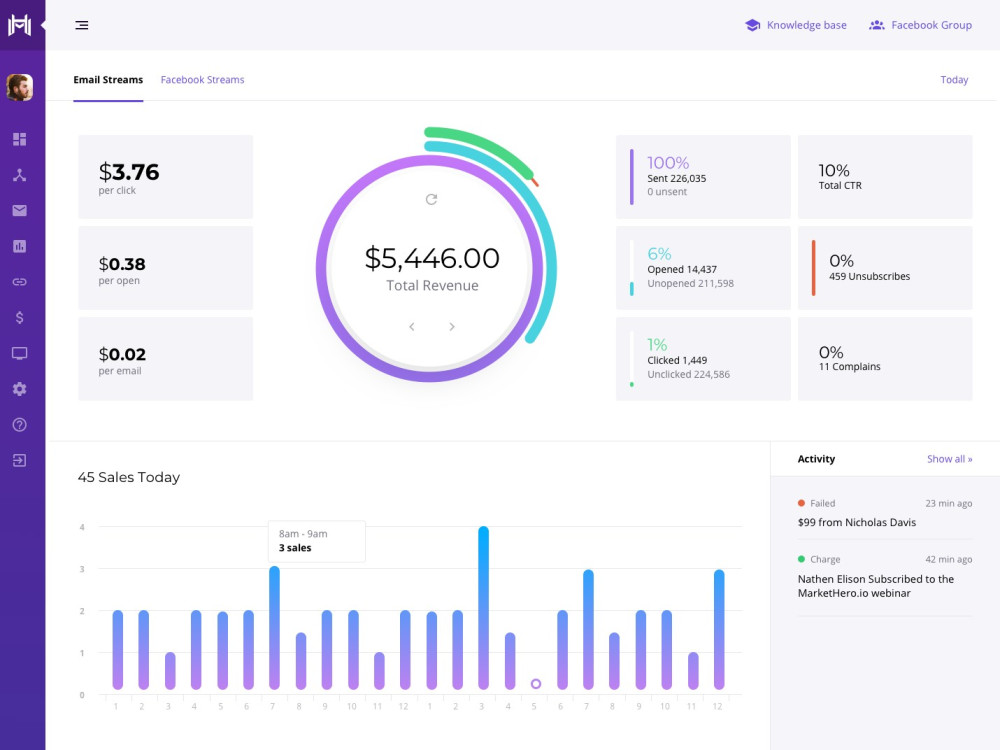Click the 10% Total CTR card

(885, 177)
